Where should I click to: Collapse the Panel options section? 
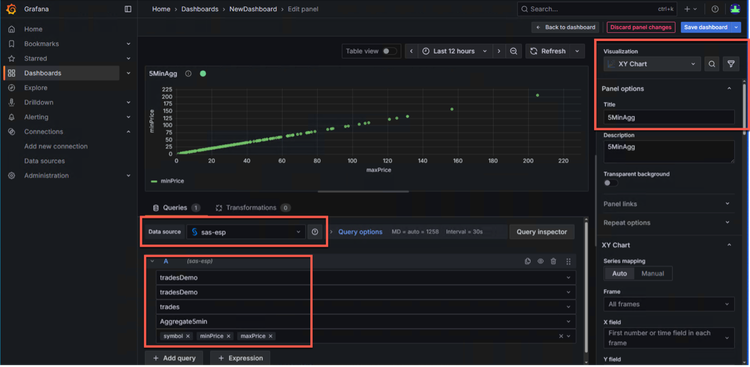[x=729, y=89]
